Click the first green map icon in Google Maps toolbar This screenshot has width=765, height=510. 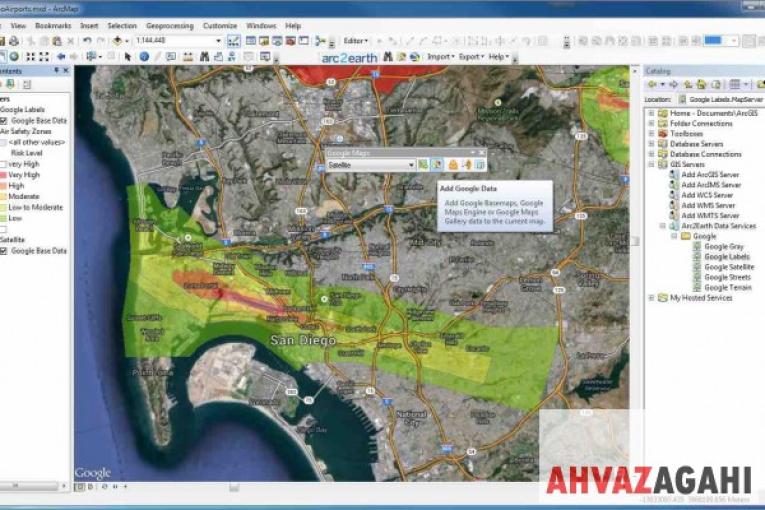[423, 165]
